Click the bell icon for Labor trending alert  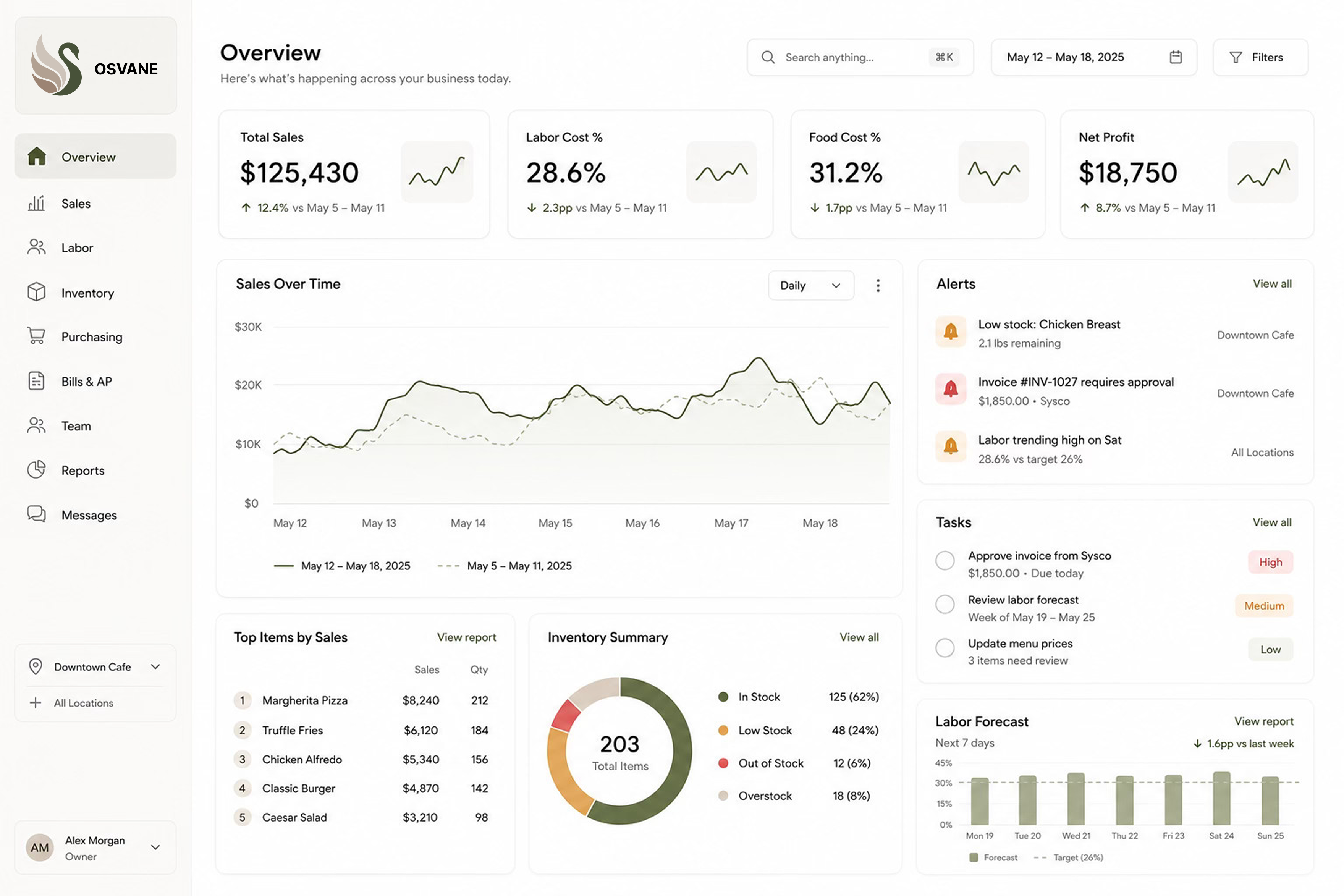pos(950,446)
